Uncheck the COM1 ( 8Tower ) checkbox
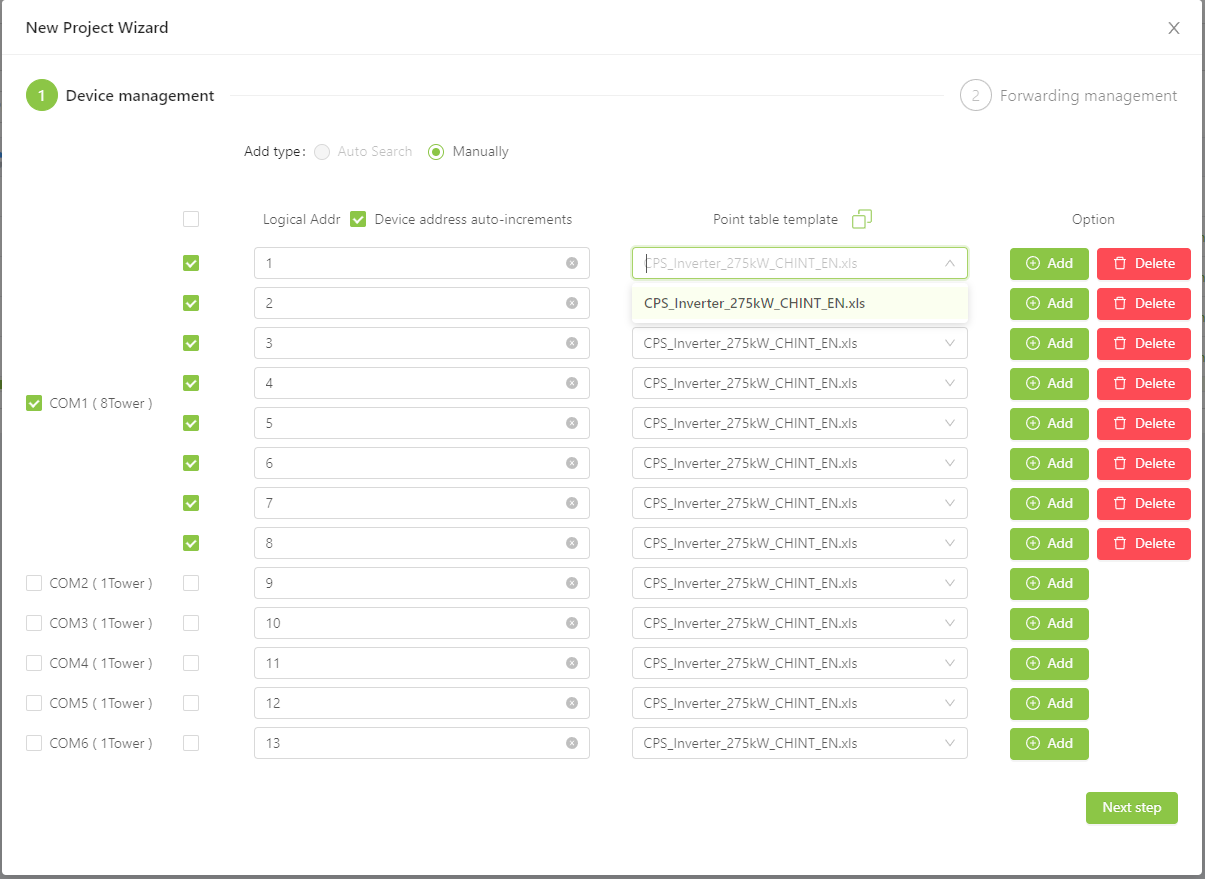Screen dimensions: 1205x879 pos(34,403)
